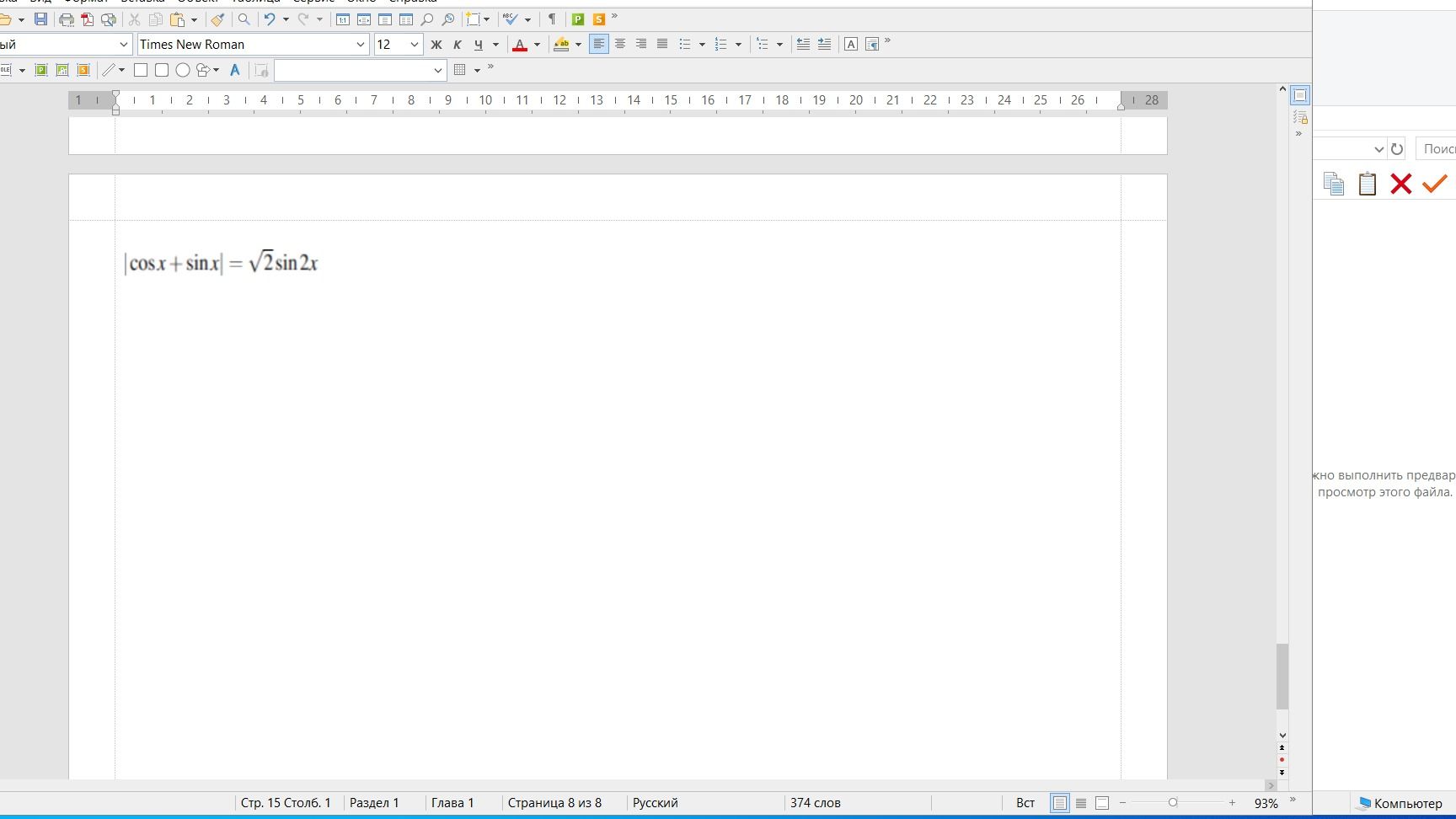Select the ellipse drawing tool
The height and width of the screenshot is (819, 1456).
pos(183,70)
